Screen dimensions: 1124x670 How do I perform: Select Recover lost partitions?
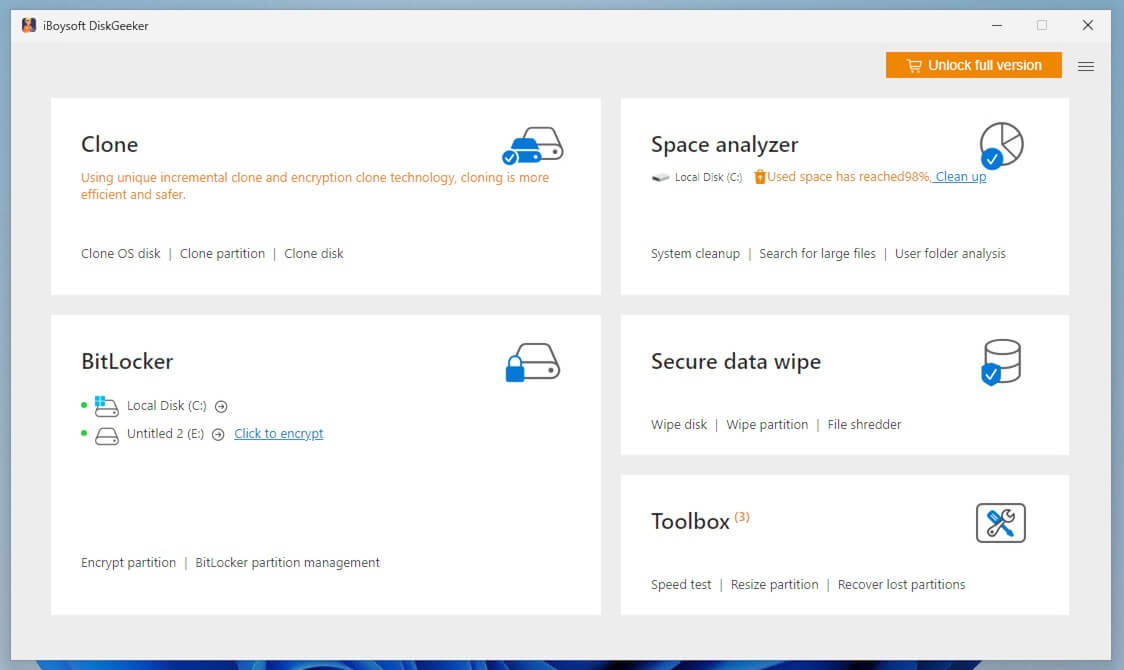click(x=901, y=585)
